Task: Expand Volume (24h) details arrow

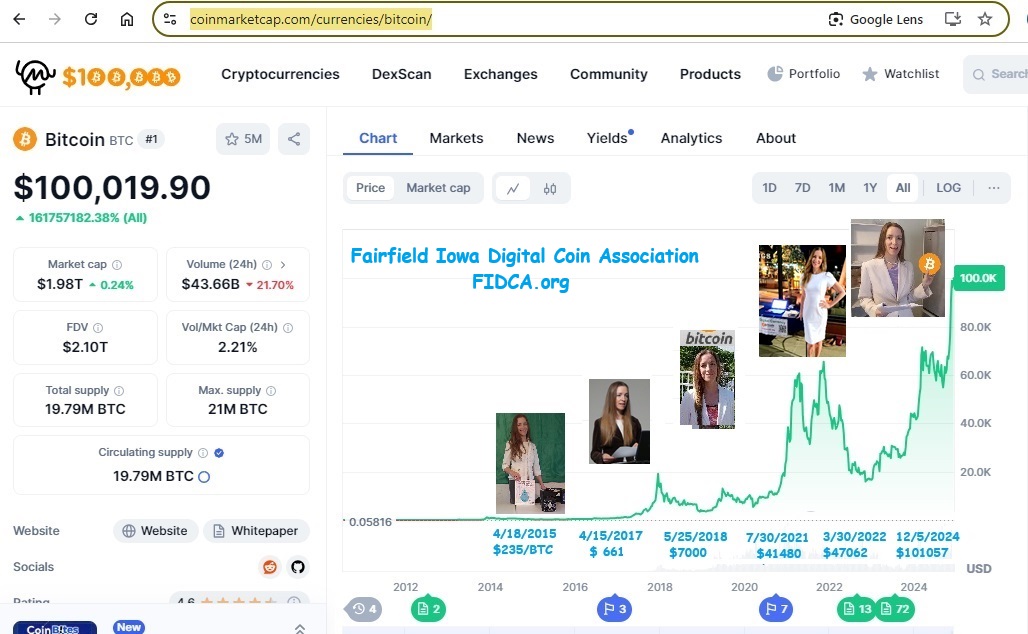Action: click(283, 265)
